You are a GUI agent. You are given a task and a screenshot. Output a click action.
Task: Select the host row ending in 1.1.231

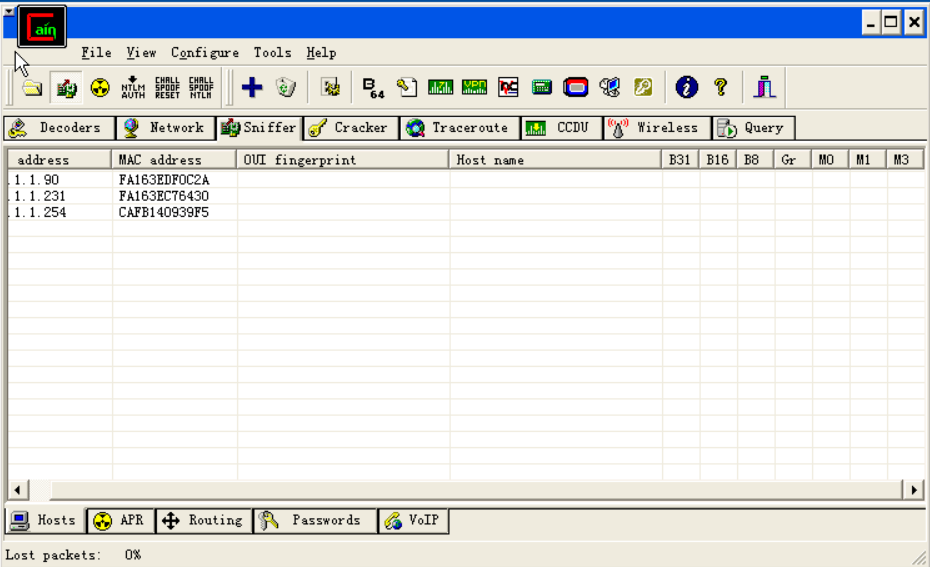[x=466, y=196]
